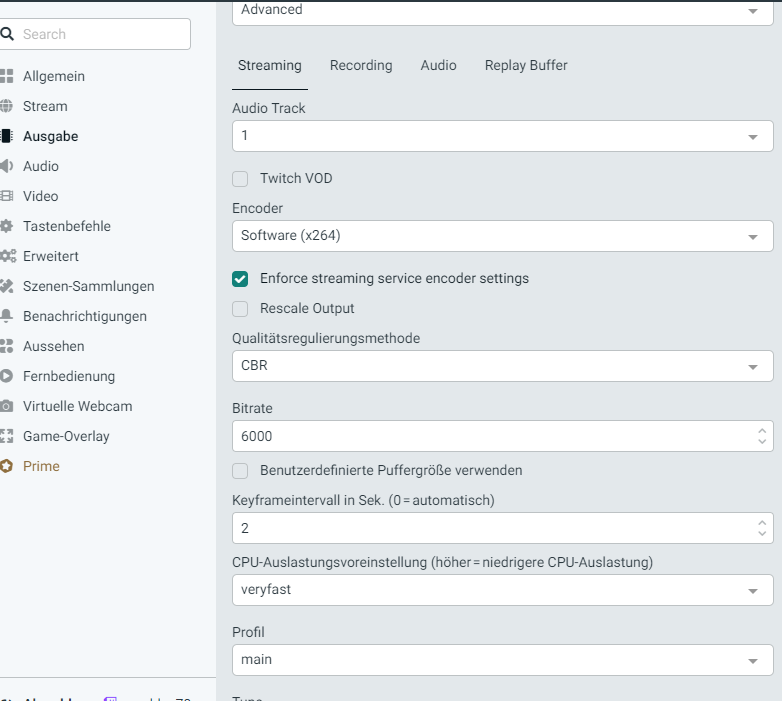
Task: Click the settings Search field
Action: click(100, 34)
